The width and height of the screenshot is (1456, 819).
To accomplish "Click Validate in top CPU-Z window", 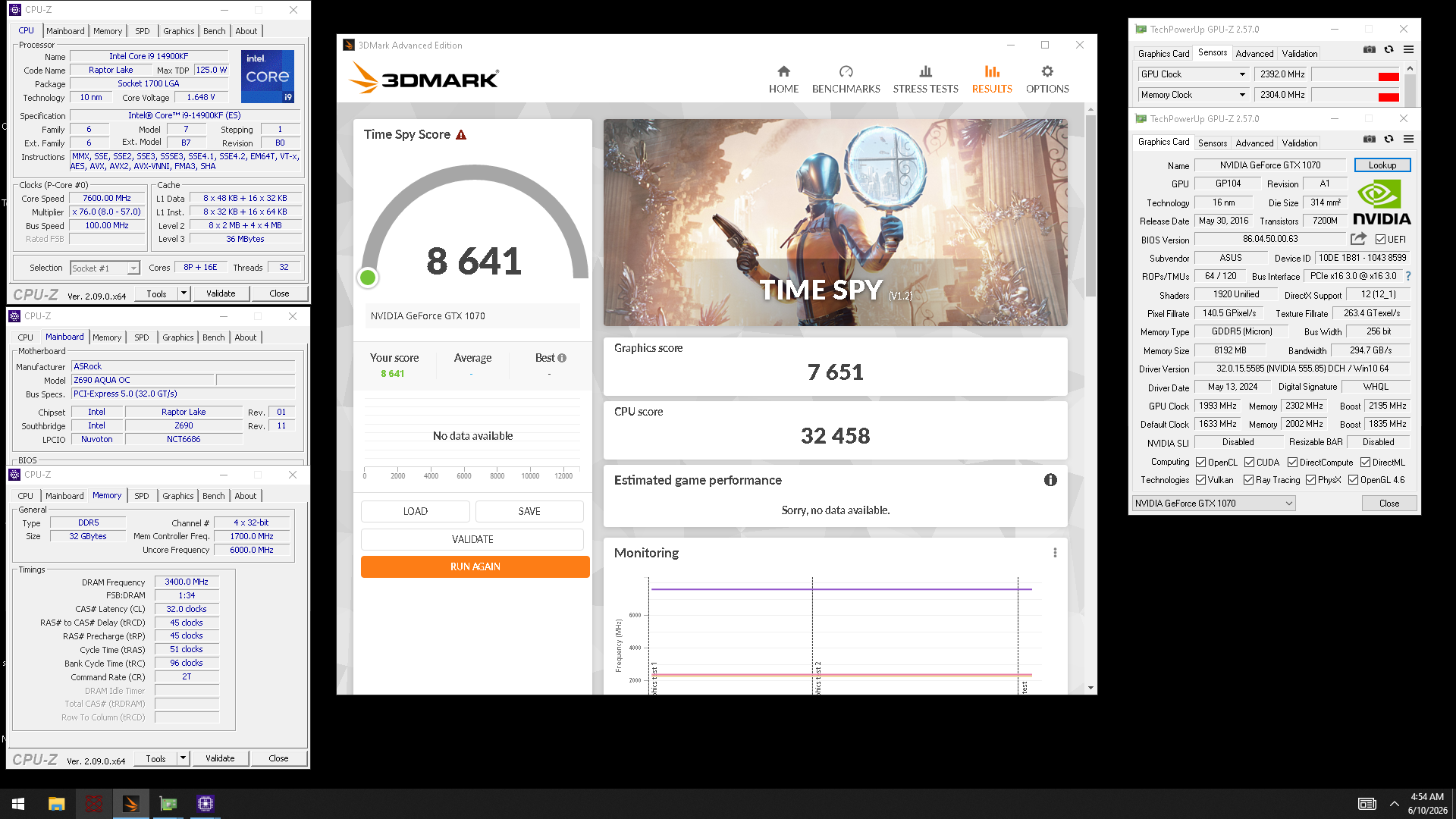I will [x=221, y=293].
